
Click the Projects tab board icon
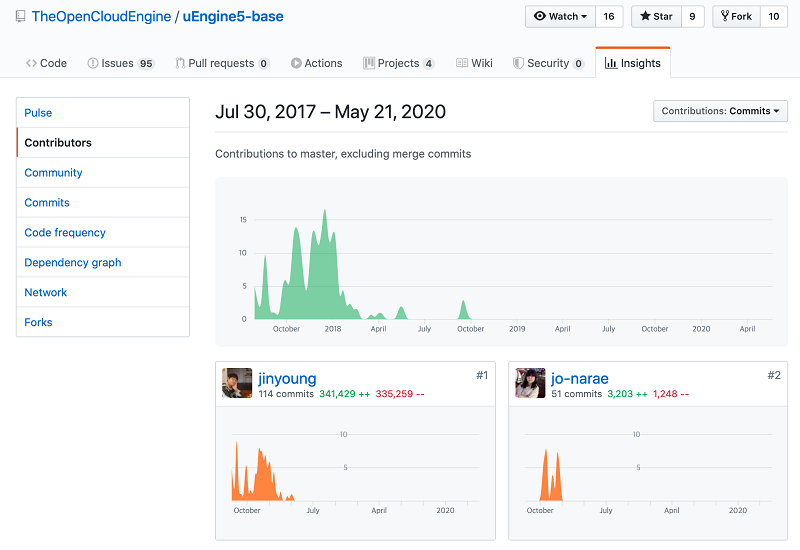pos(368,63)
